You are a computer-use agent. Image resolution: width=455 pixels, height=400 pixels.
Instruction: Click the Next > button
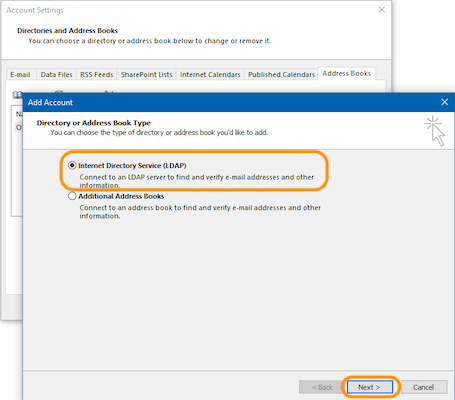coord(369,387)
